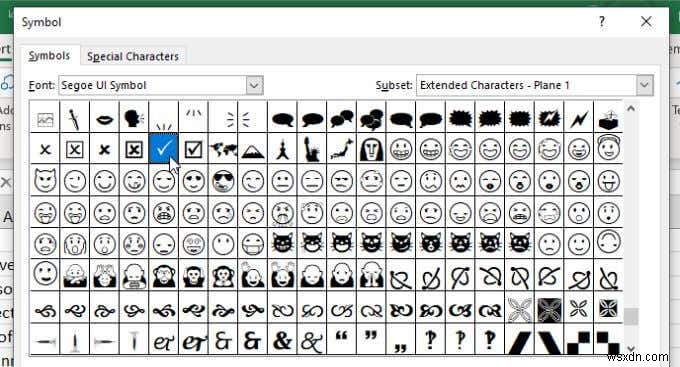Viewport: 680px width, 367px height.
Task: Select the grinning cat face symbol
Action: pyautogui.click(x=282, y=243)
